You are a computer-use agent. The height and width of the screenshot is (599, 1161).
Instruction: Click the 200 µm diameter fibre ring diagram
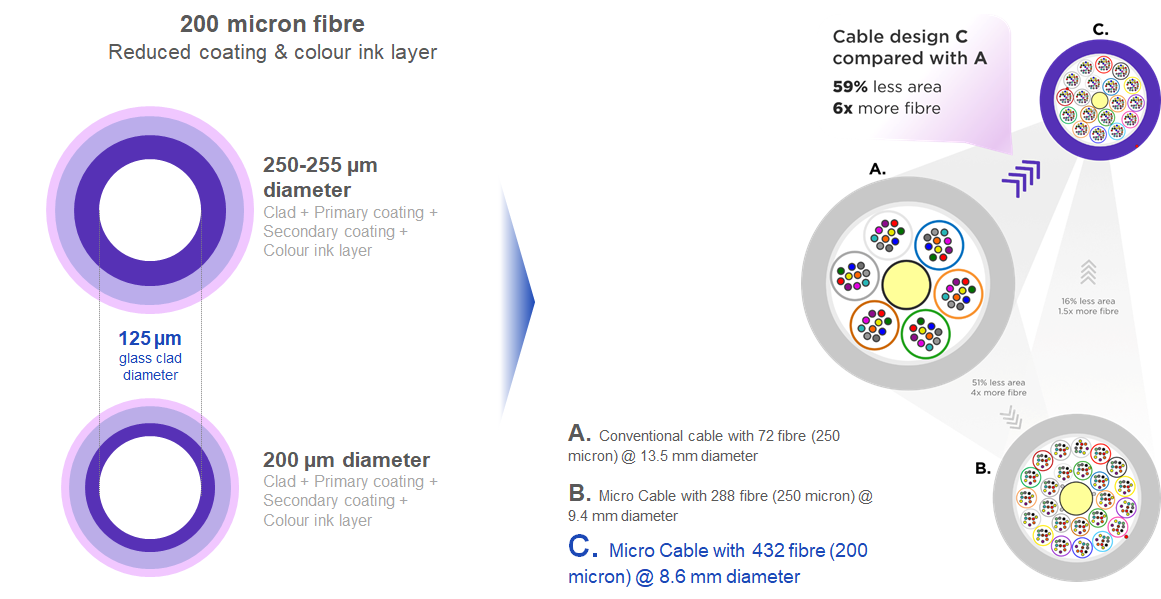(150, 488)
